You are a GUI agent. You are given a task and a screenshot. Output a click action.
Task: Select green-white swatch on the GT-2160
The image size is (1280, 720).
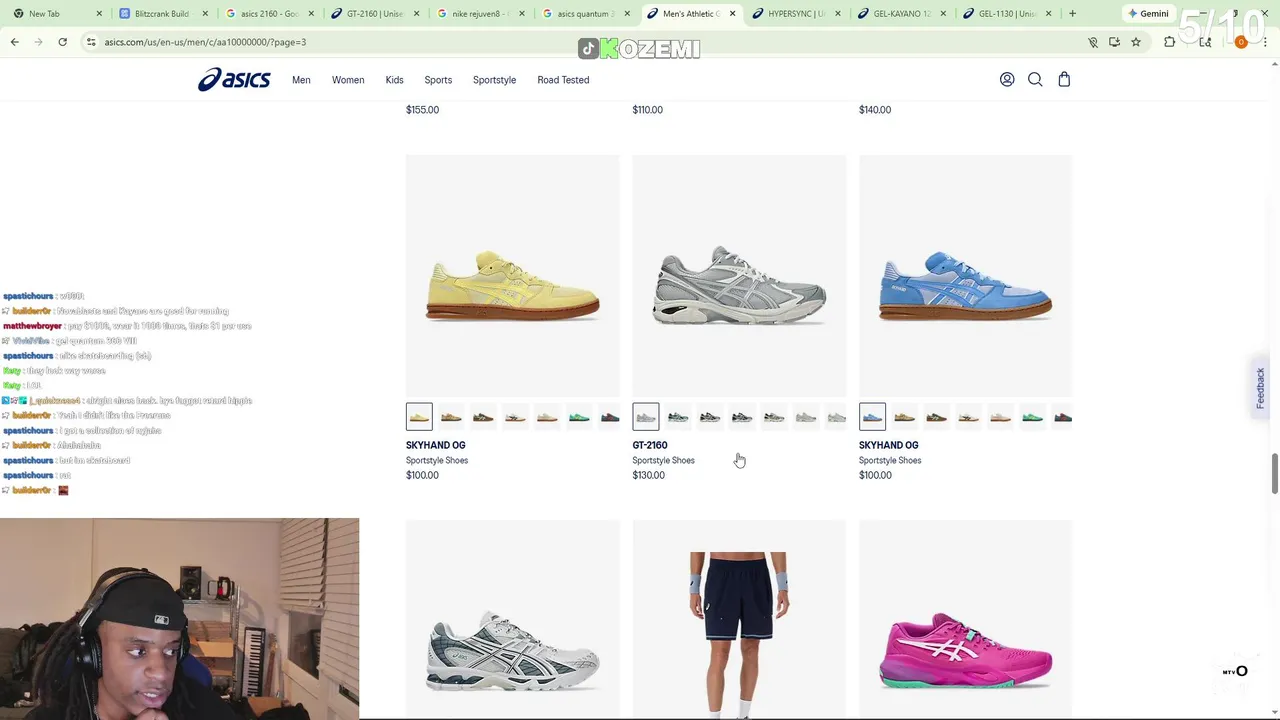[678, 417]
